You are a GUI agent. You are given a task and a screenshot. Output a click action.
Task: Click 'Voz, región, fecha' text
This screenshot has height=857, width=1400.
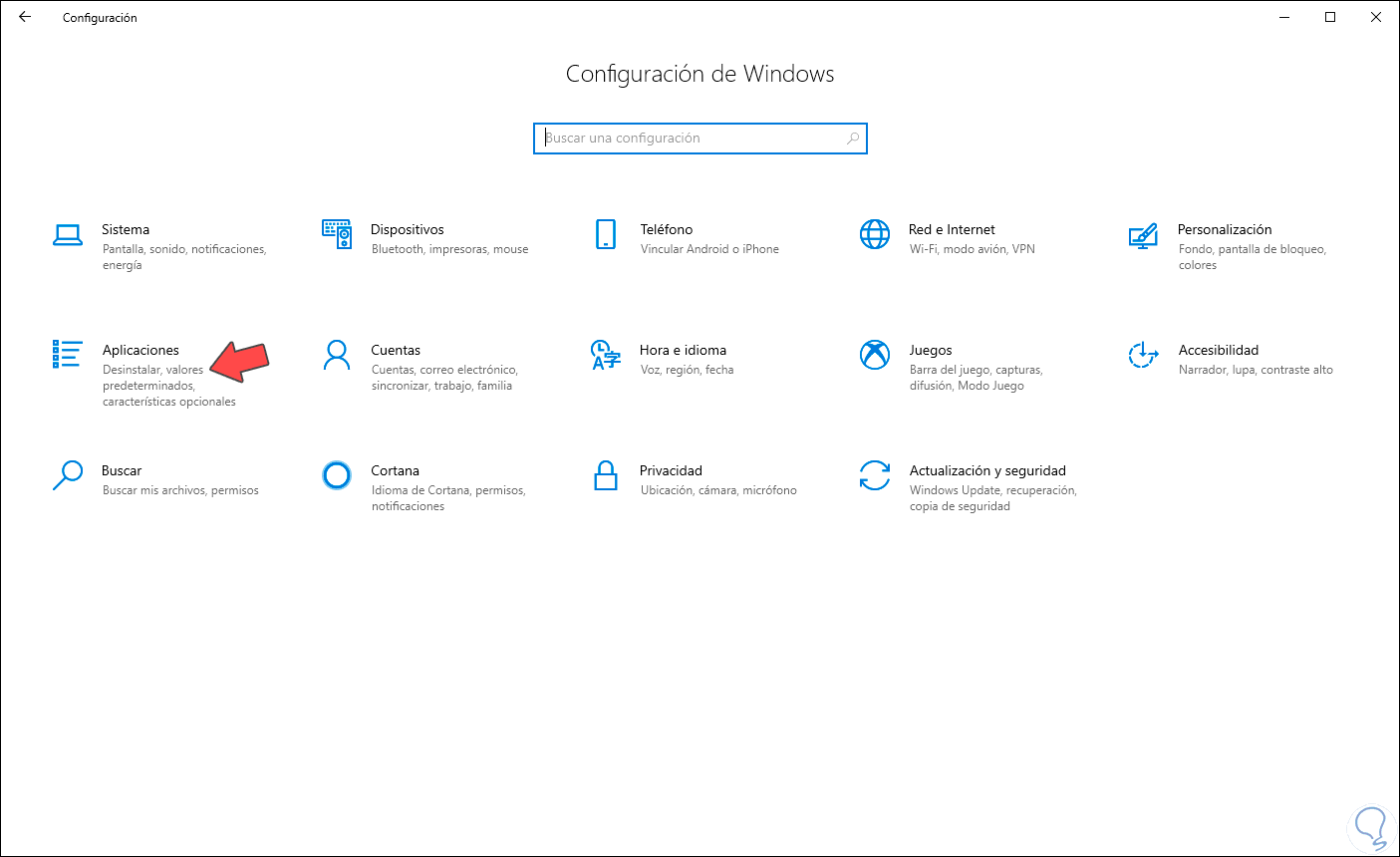(x=688, y=370)
